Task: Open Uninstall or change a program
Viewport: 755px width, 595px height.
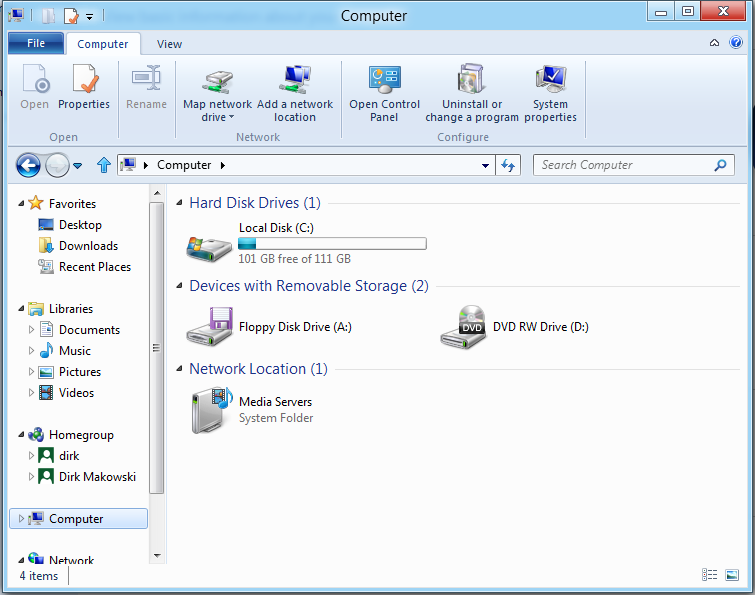Action: pyautogui.click(x=472, y=92)
